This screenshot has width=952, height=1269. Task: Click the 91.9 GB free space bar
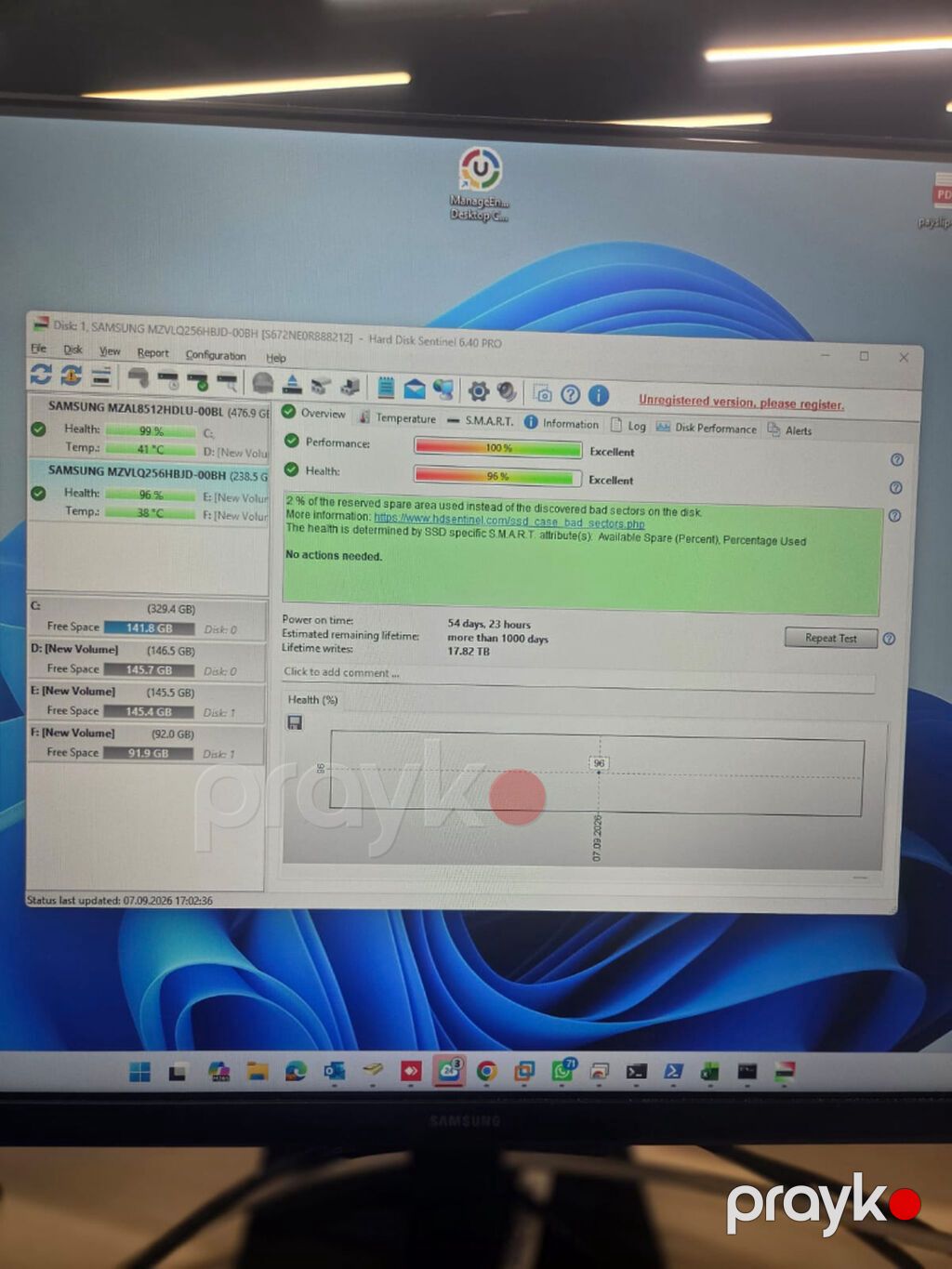(149, 753)
